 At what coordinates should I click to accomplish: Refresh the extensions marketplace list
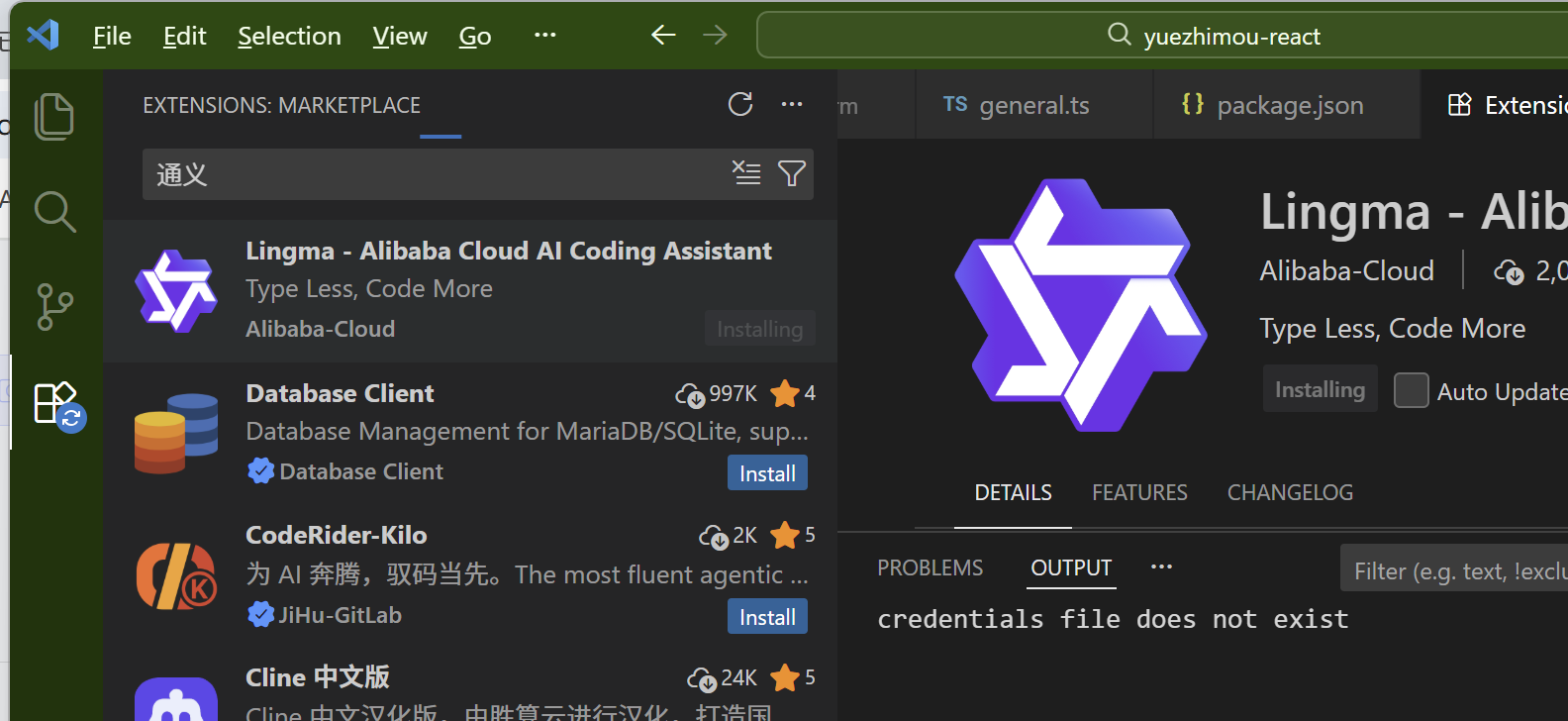740,104
